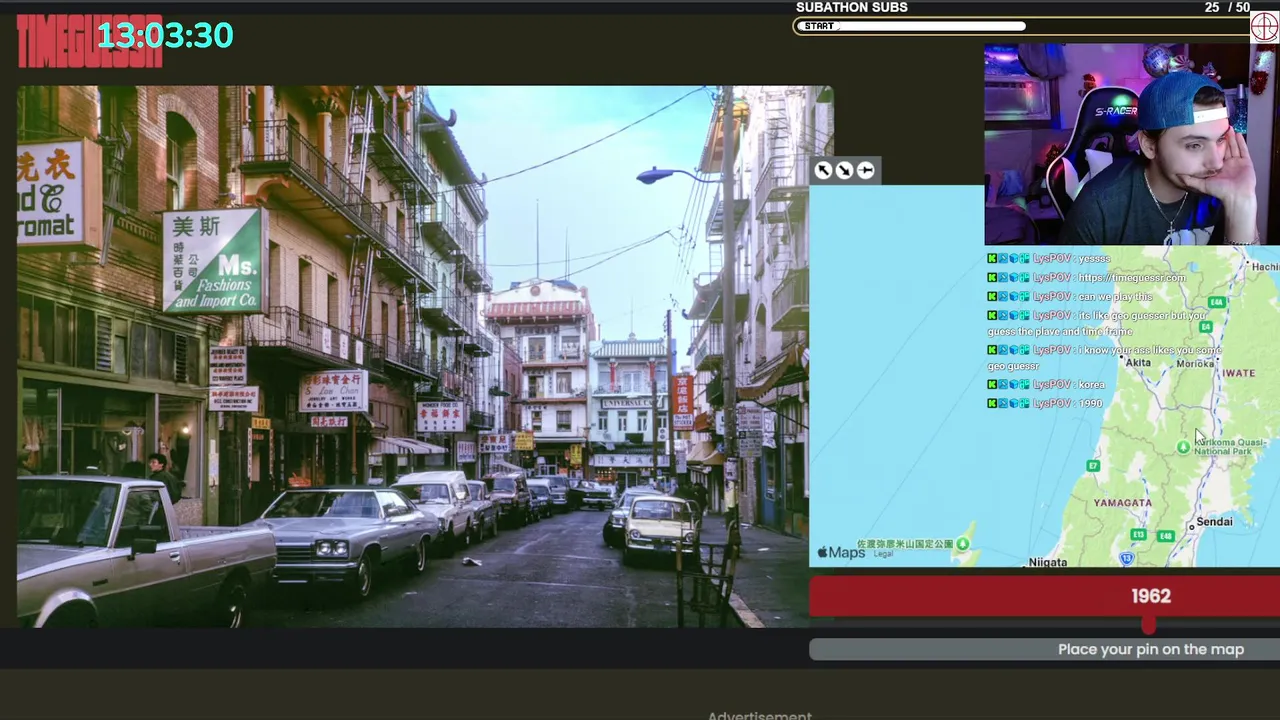Click the Akita city label on map

tap(1138, 362)
